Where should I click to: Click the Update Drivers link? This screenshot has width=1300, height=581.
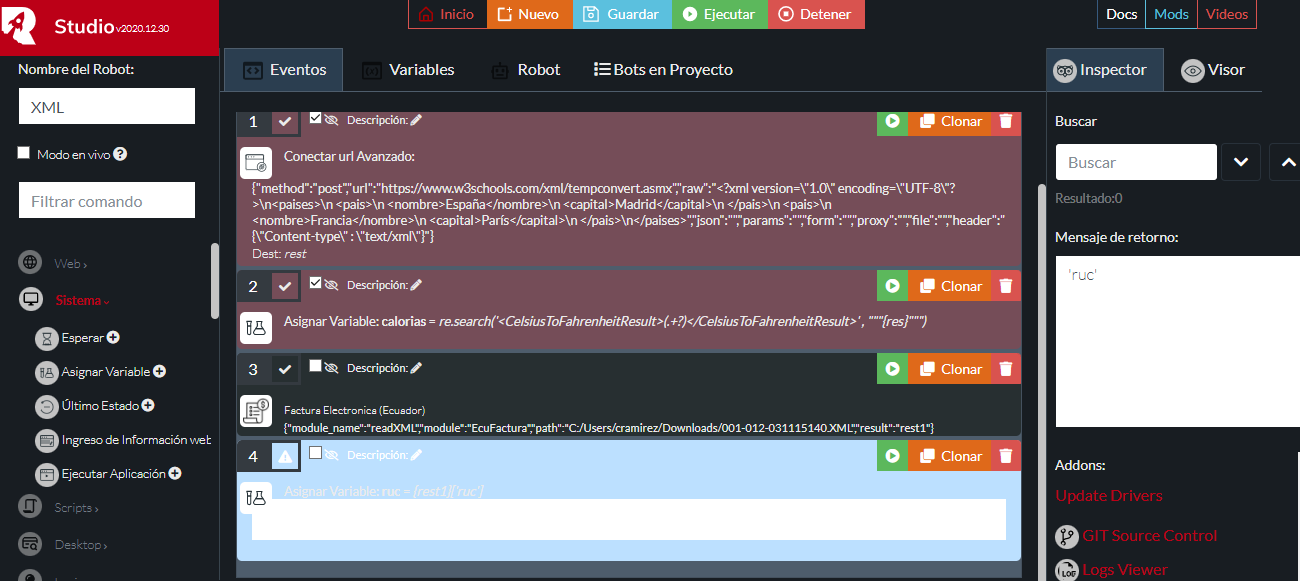pos(1108,496)
